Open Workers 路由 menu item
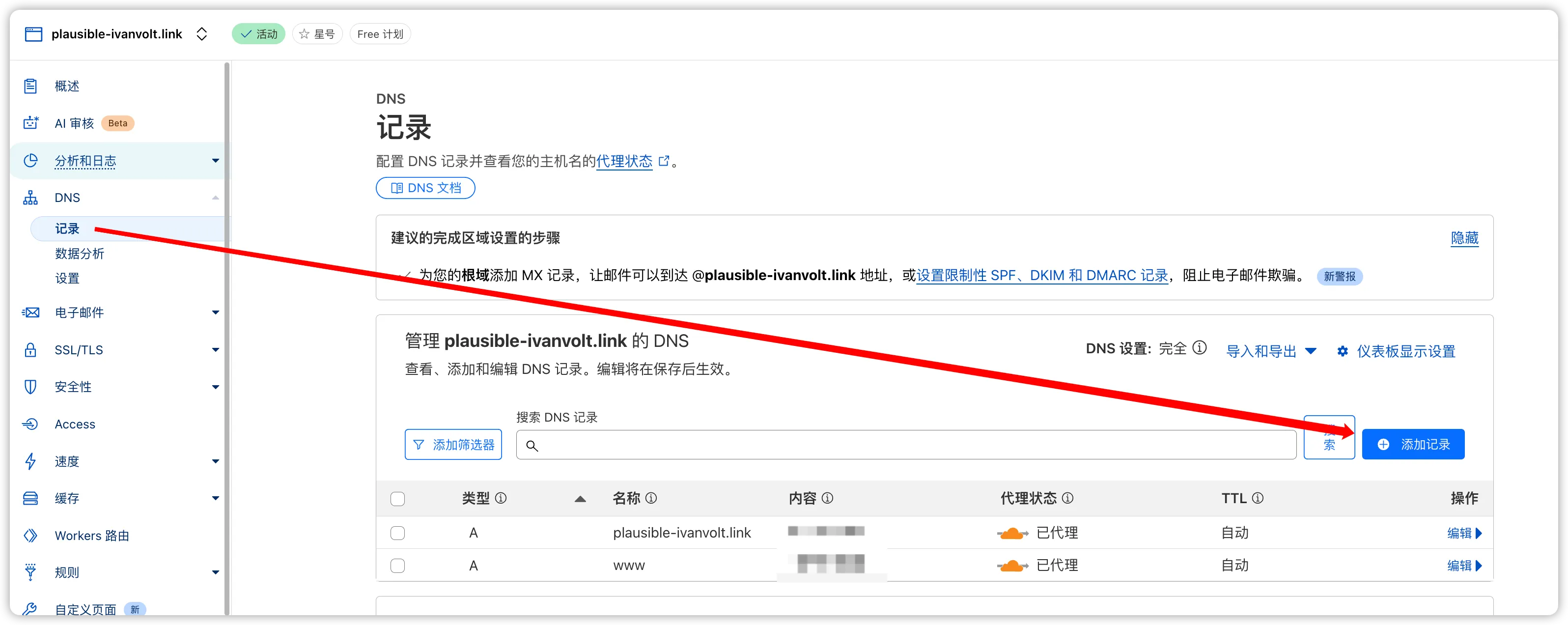This screenshot has height=625, width=1568. pos(92,536)
